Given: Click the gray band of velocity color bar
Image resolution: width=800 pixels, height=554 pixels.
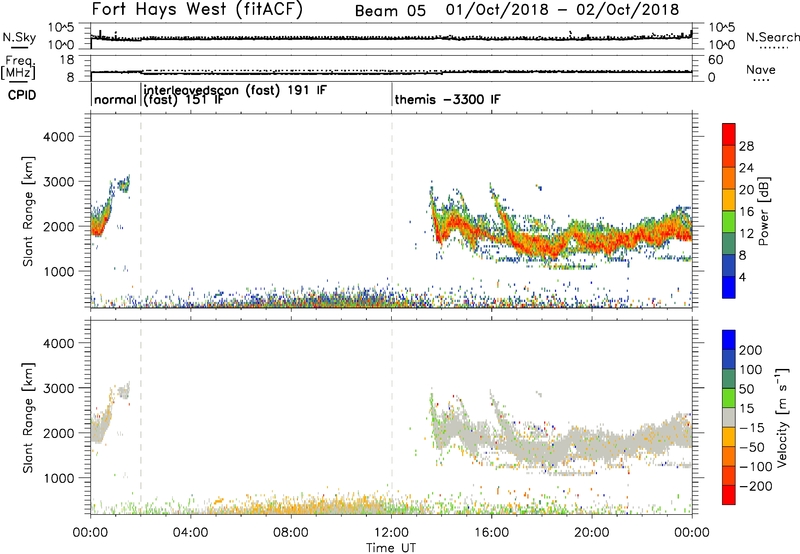Looking at the screenshot, I should point(729,417).
